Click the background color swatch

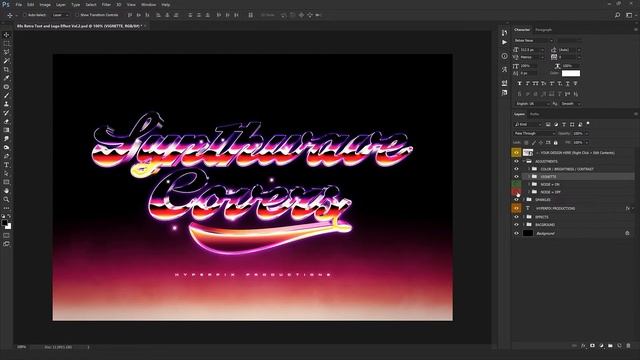click(8, 226)
